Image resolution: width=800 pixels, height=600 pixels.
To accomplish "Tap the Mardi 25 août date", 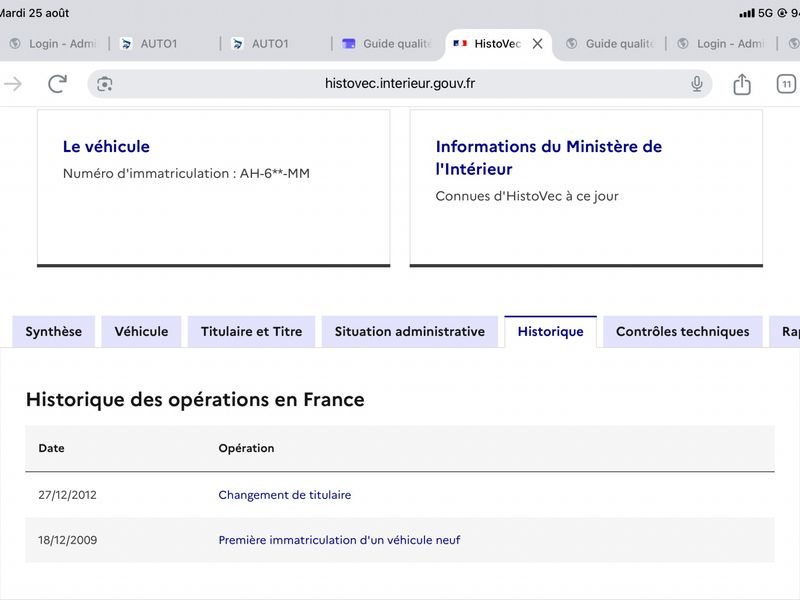I will 34,13.
